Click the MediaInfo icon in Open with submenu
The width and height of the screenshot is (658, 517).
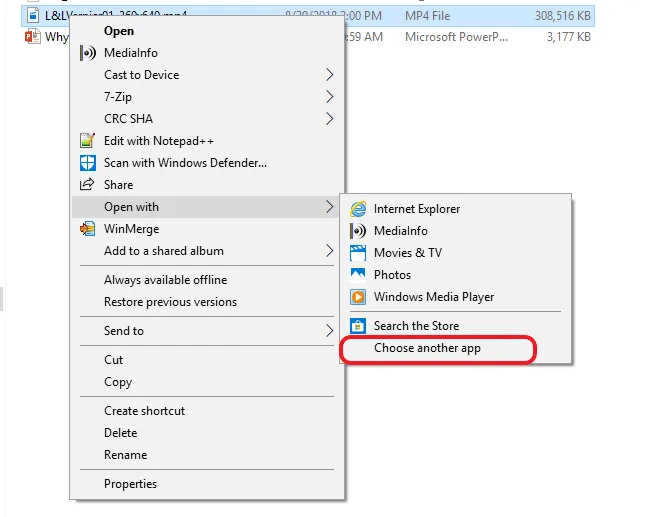click(358, 231)
